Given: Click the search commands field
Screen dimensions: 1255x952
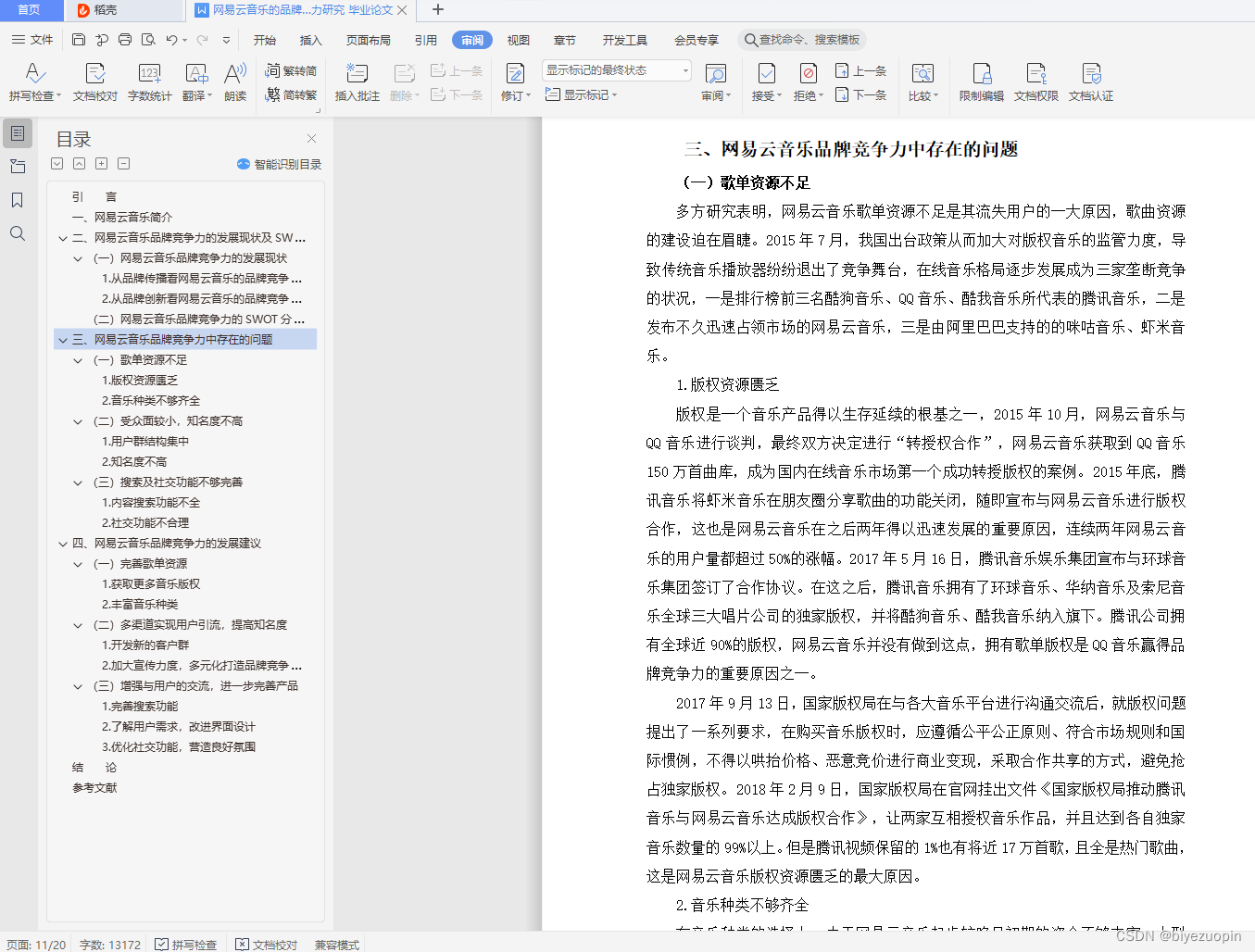Looking at the screenshot, I should coord(803,40).
